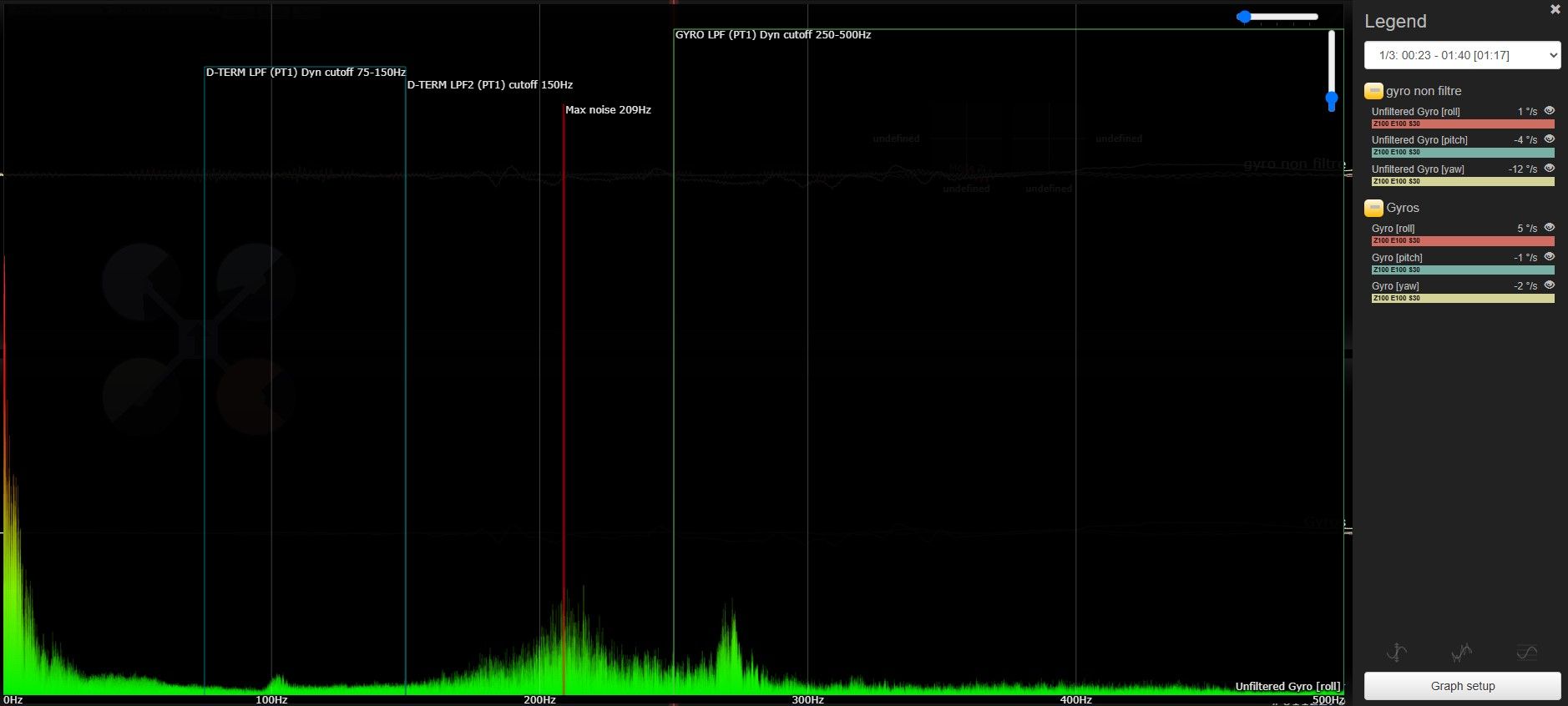Image resolution: width=1568 pixels, height=706 pixels.
Task: Click the Max noise 209Hz marker line
Action: [564, 376]
